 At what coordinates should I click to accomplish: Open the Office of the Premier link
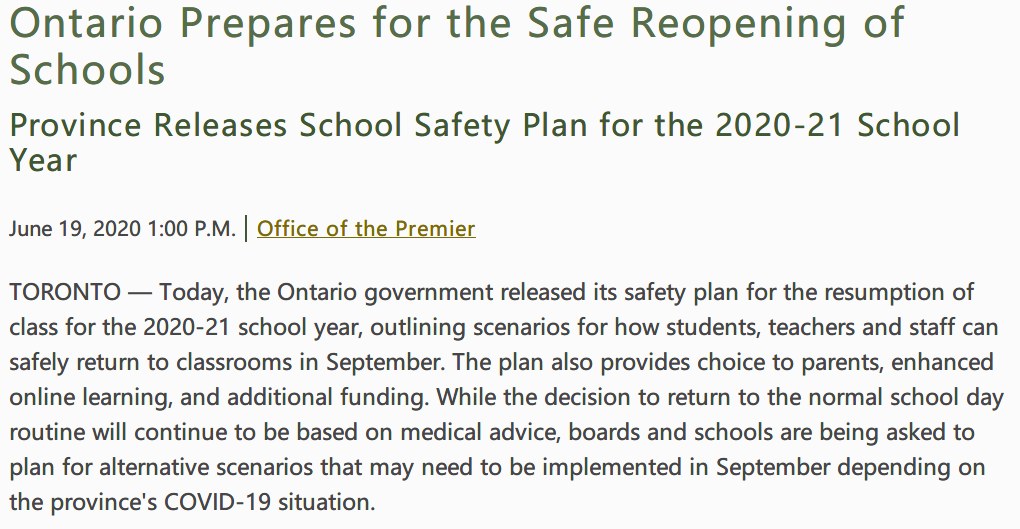[366, 228]
